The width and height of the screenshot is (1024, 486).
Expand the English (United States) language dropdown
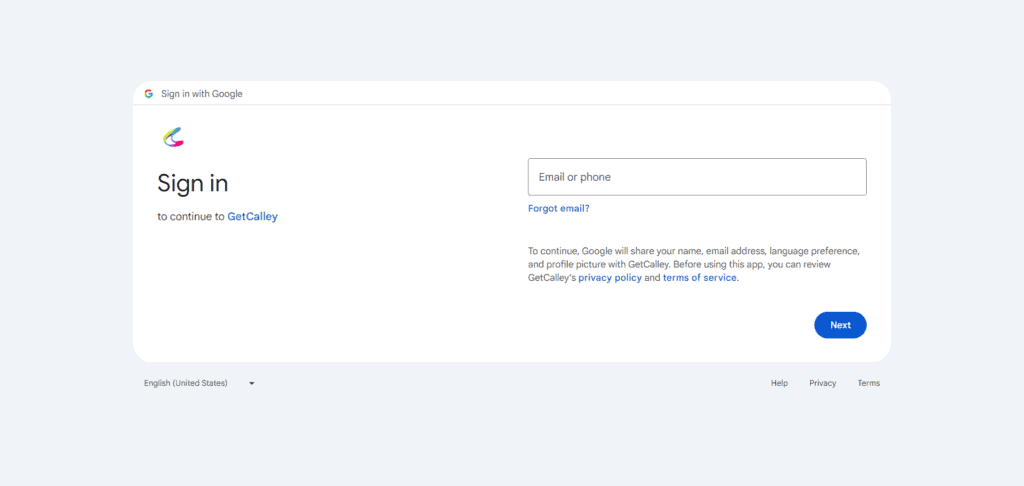click(199, 383)
